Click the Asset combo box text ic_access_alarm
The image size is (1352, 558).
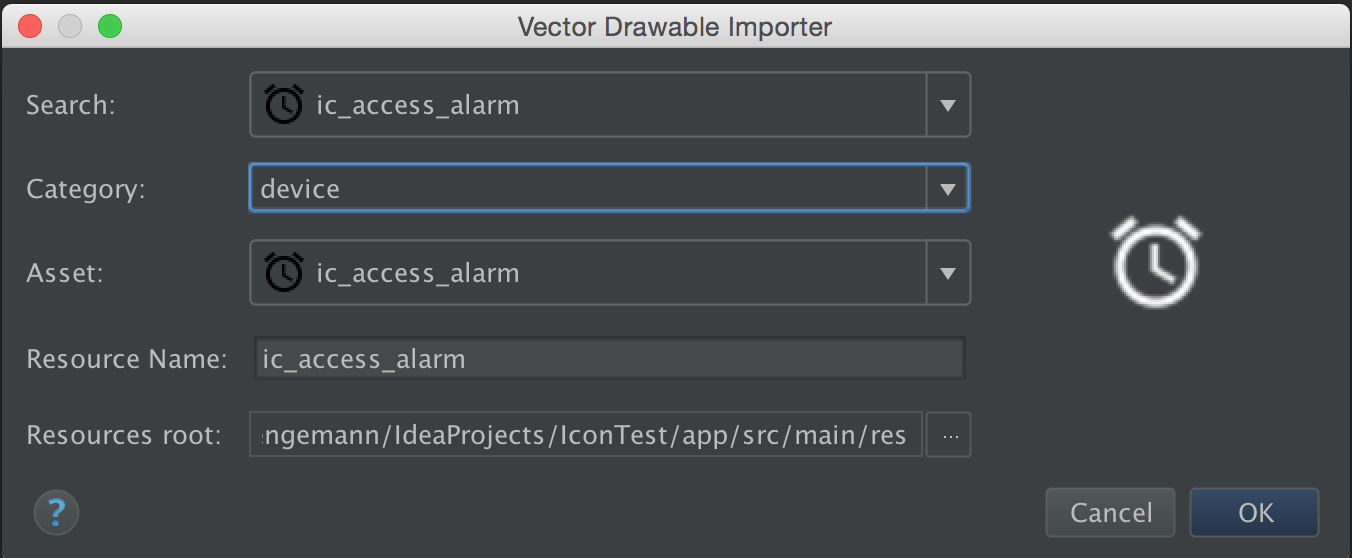pos(417,273)
